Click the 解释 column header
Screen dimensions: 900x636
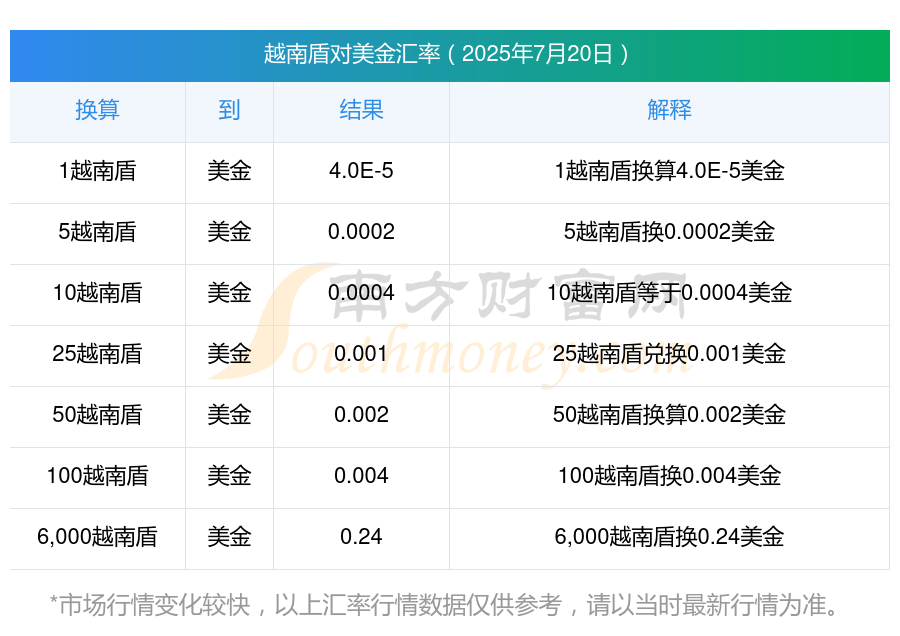669,110
